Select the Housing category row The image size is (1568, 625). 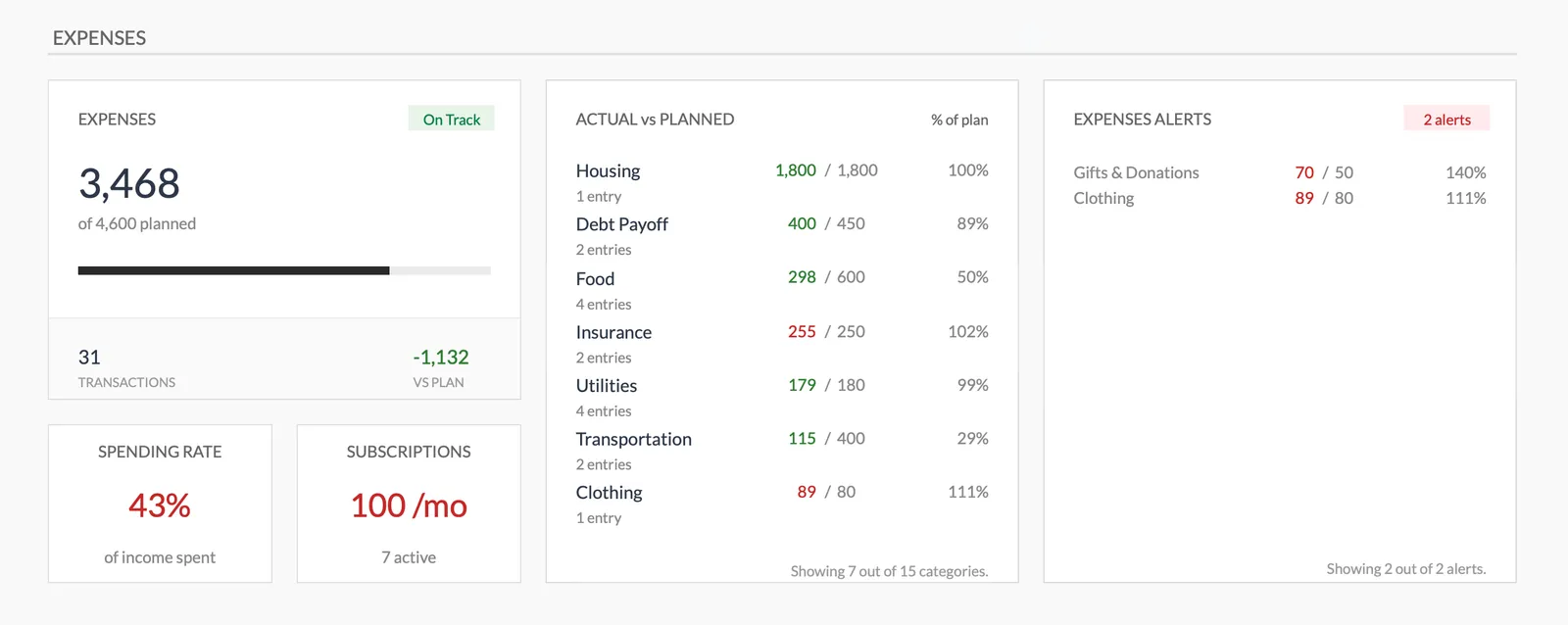coord(608,171)
